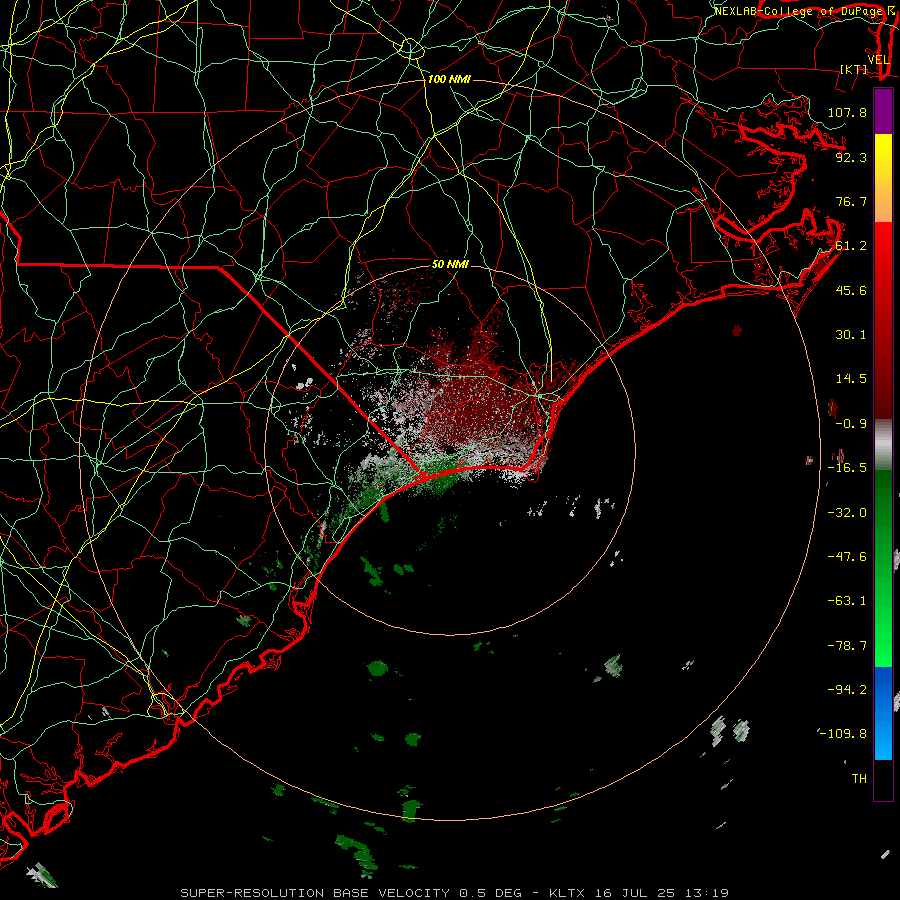Screen dimensions: 900x900
Task: Click the VEL legend title
Action: tap(878, 60)
